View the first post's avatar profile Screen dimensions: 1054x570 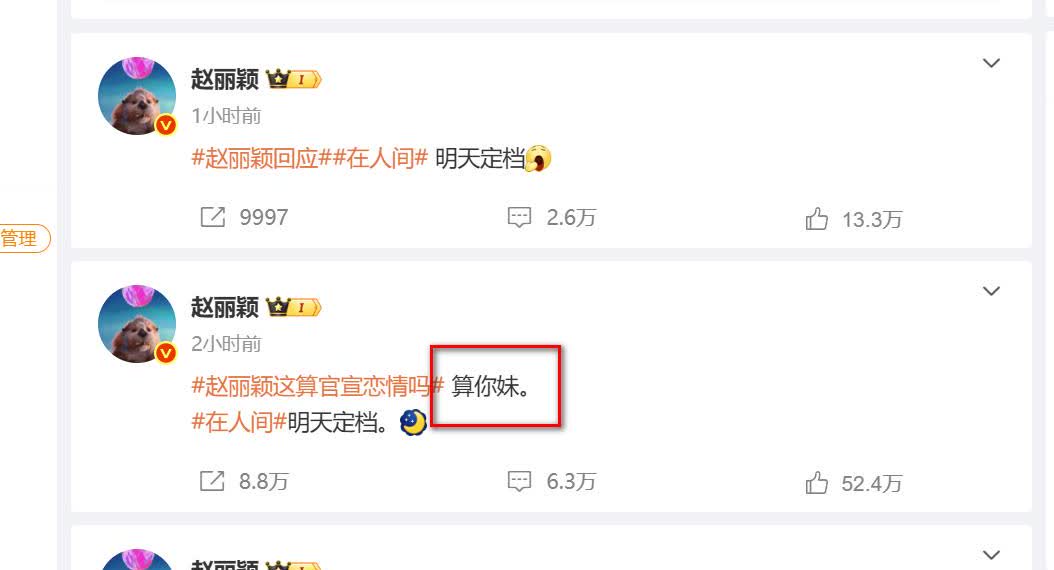coord(137,95)
